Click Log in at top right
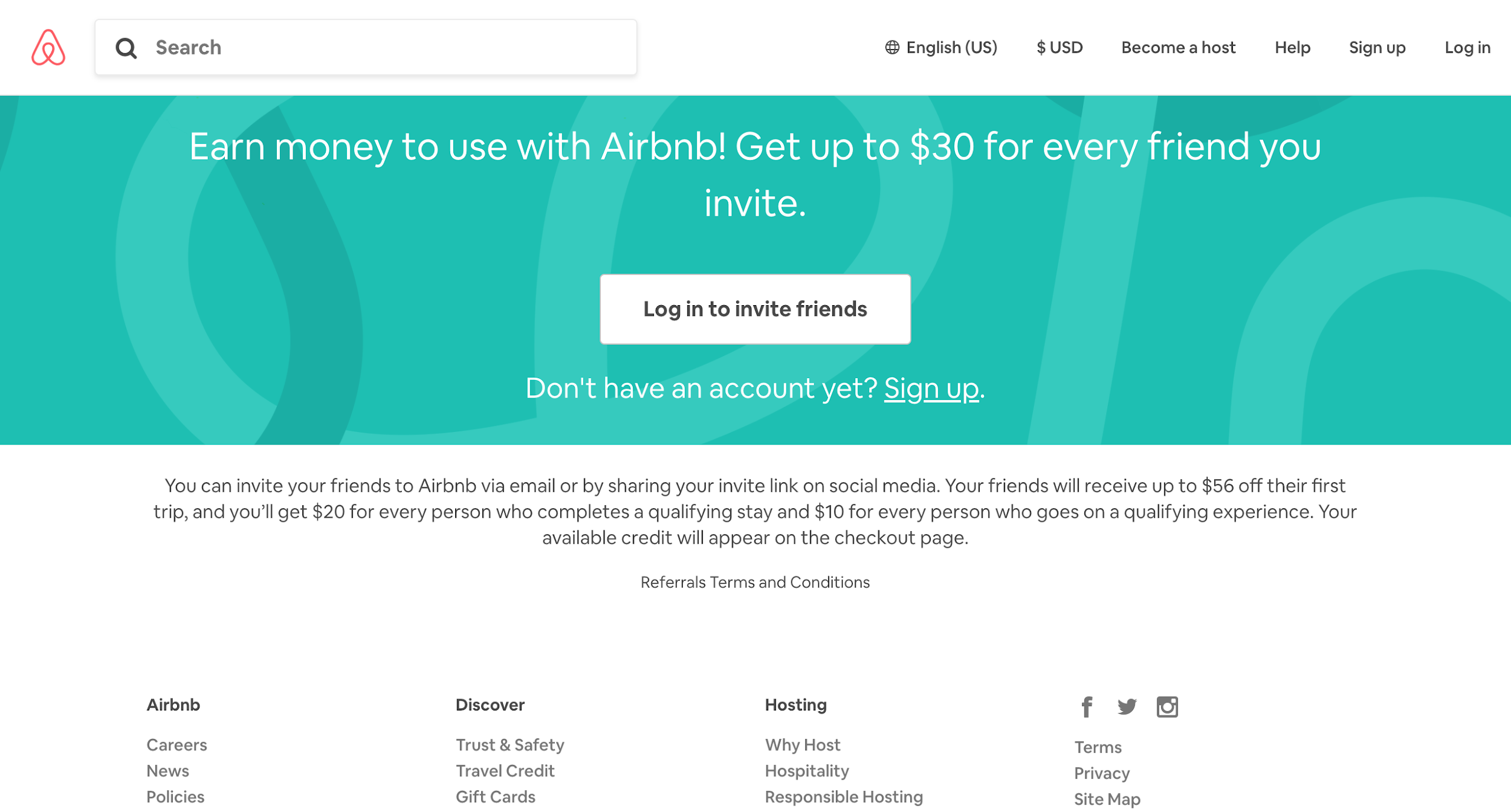The height and width of the screenshot is (812, 1511). point(1467,47)
